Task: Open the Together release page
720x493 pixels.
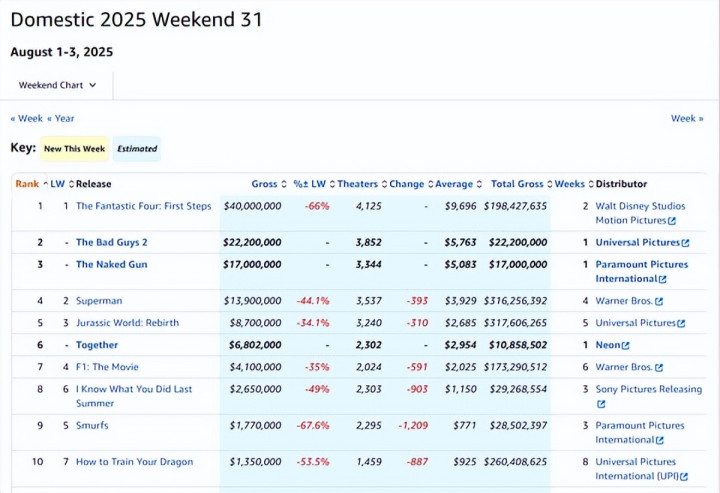Action: click(x=97, y=345)
